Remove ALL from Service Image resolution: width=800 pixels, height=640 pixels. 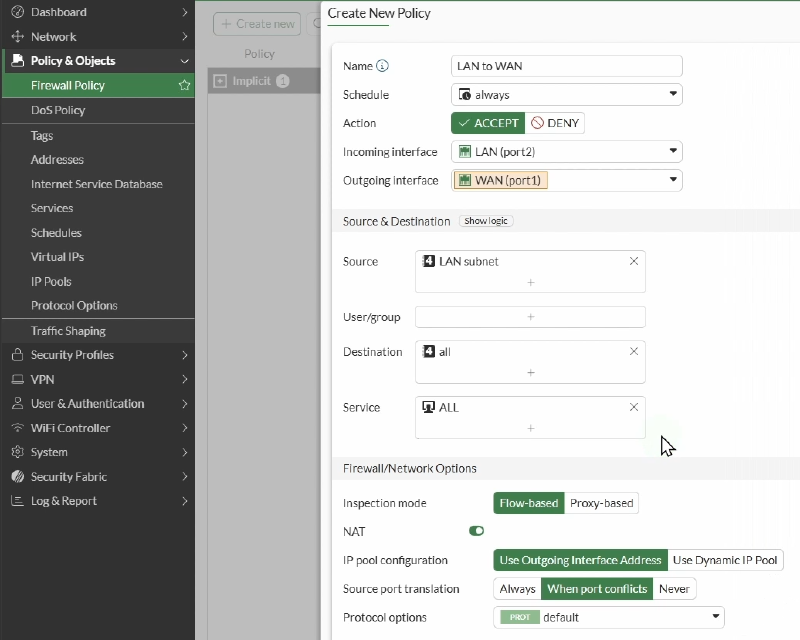pyautogui.click(x=634, y=407)
